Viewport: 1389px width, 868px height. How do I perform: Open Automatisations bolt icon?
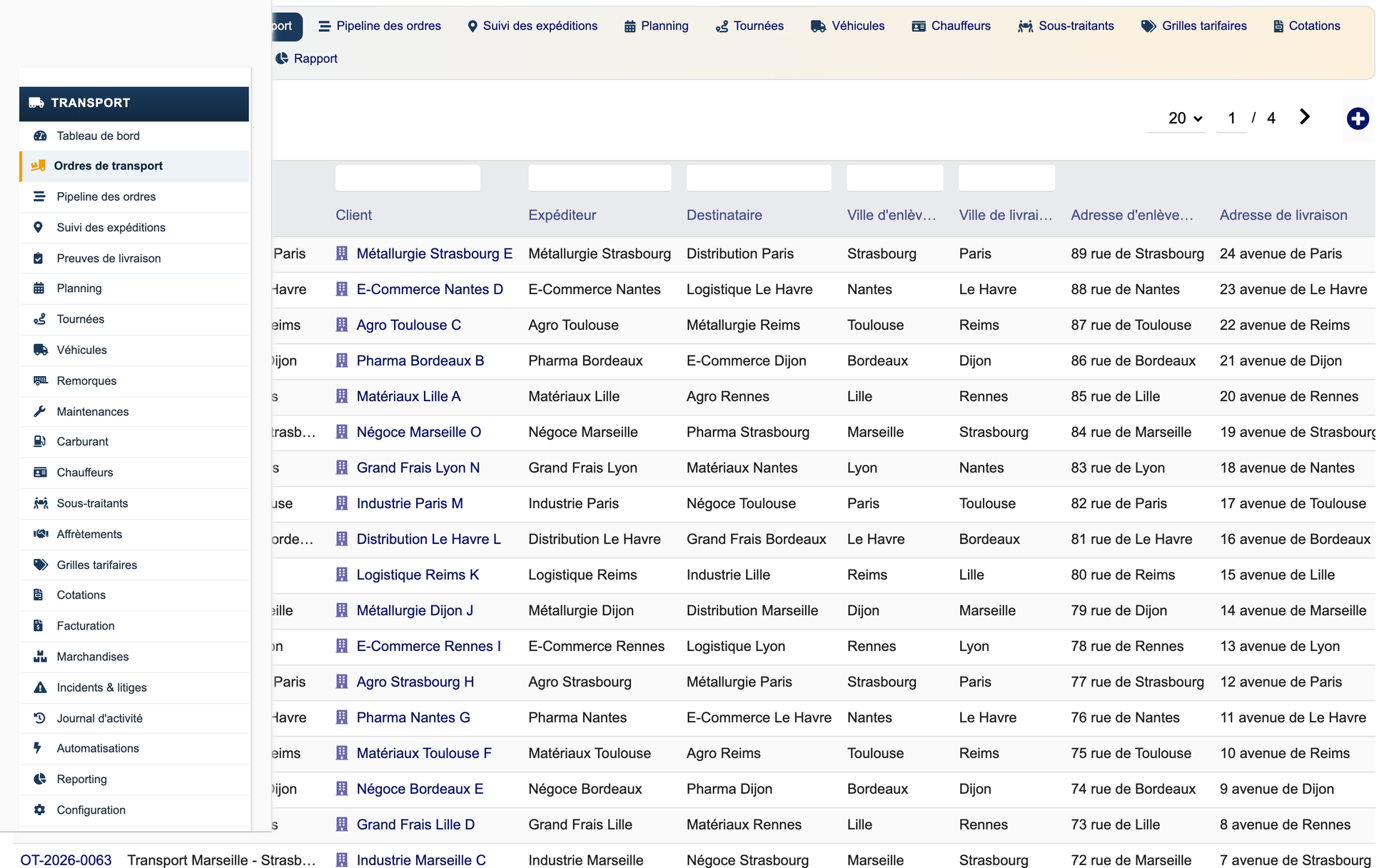coord(38,748)
